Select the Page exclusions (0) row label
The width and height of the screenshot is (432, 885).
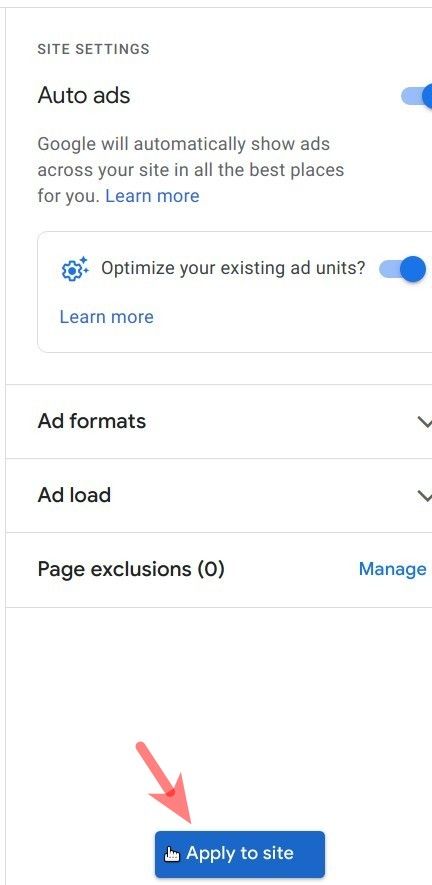click(x=131, y=569)
